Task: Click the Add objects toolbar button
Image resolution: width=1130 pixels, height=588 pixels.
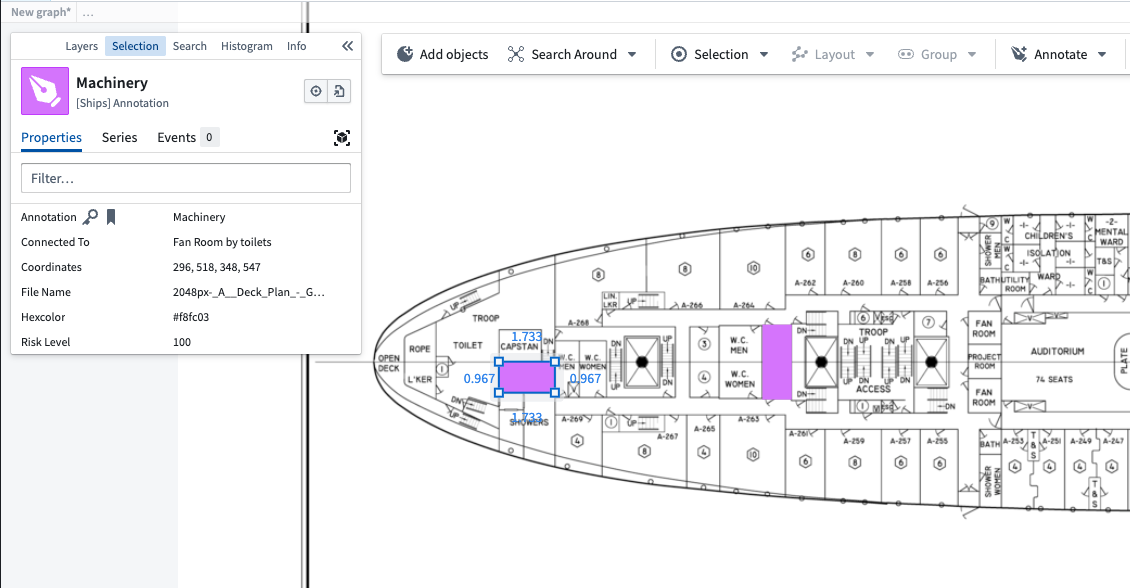Action: pos(442,54)
